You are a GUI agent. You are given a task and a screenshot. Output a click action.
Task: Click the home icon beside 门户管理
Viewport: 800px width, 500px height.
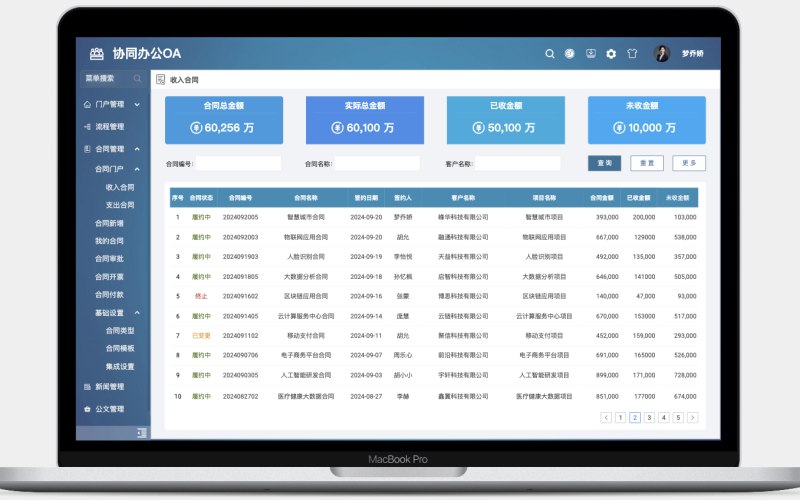pyautogui.click(x=87, y=105)
